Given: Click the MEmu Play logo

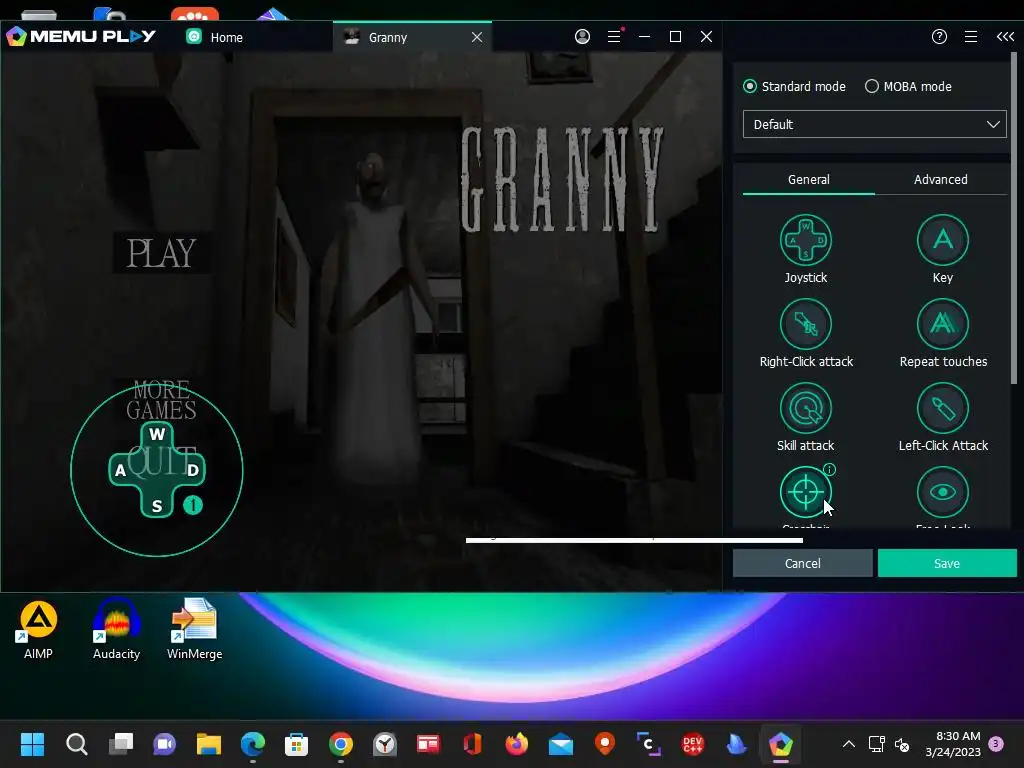Looking at the screenshot, I should [x=81, y=37].
